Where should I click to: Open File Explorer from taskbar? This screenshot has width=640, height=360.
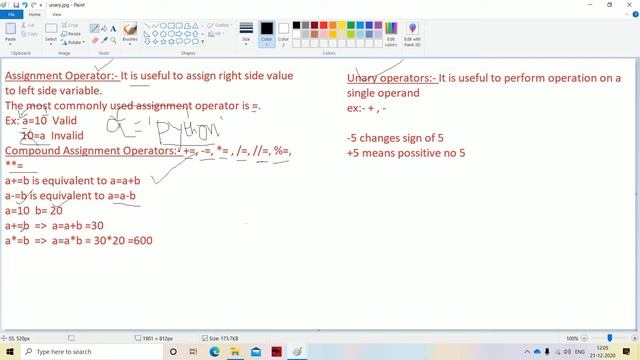tap(235, 351)
